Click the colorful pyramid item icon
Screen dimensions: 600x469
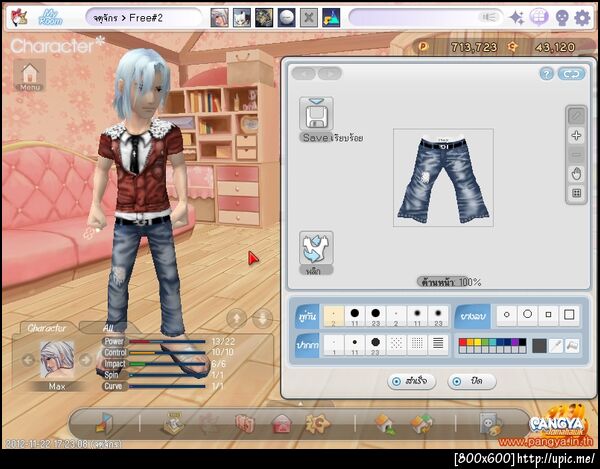coord(331,18)
